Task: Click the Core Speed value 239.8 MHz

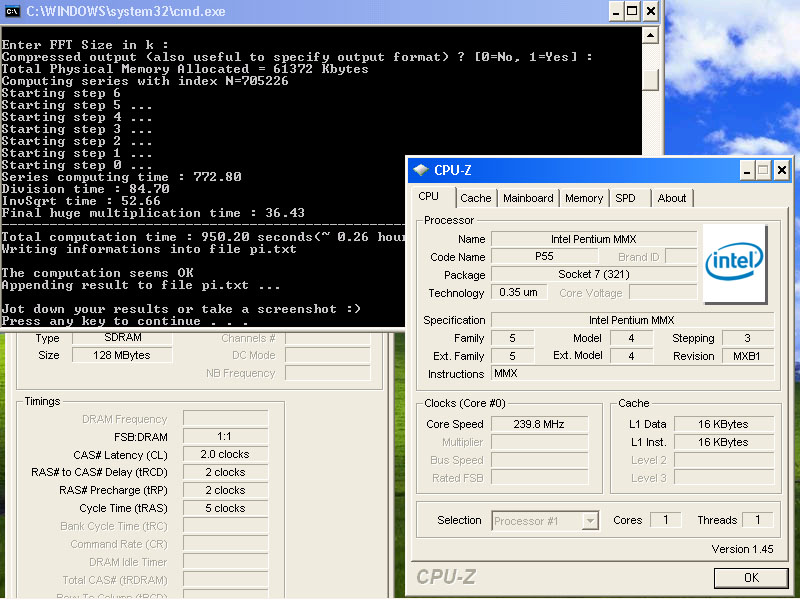Action: (x=539, y=424)
